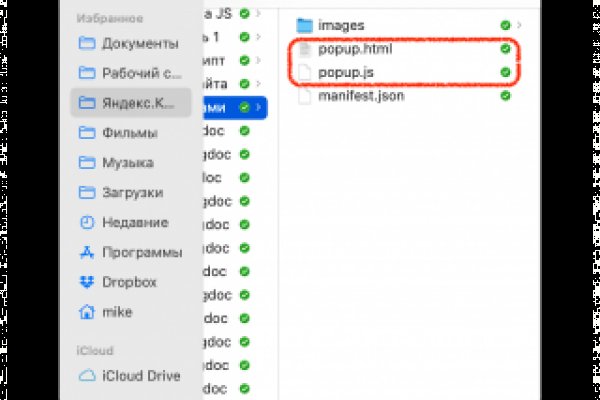Select the images folder

tap(340, 24)
